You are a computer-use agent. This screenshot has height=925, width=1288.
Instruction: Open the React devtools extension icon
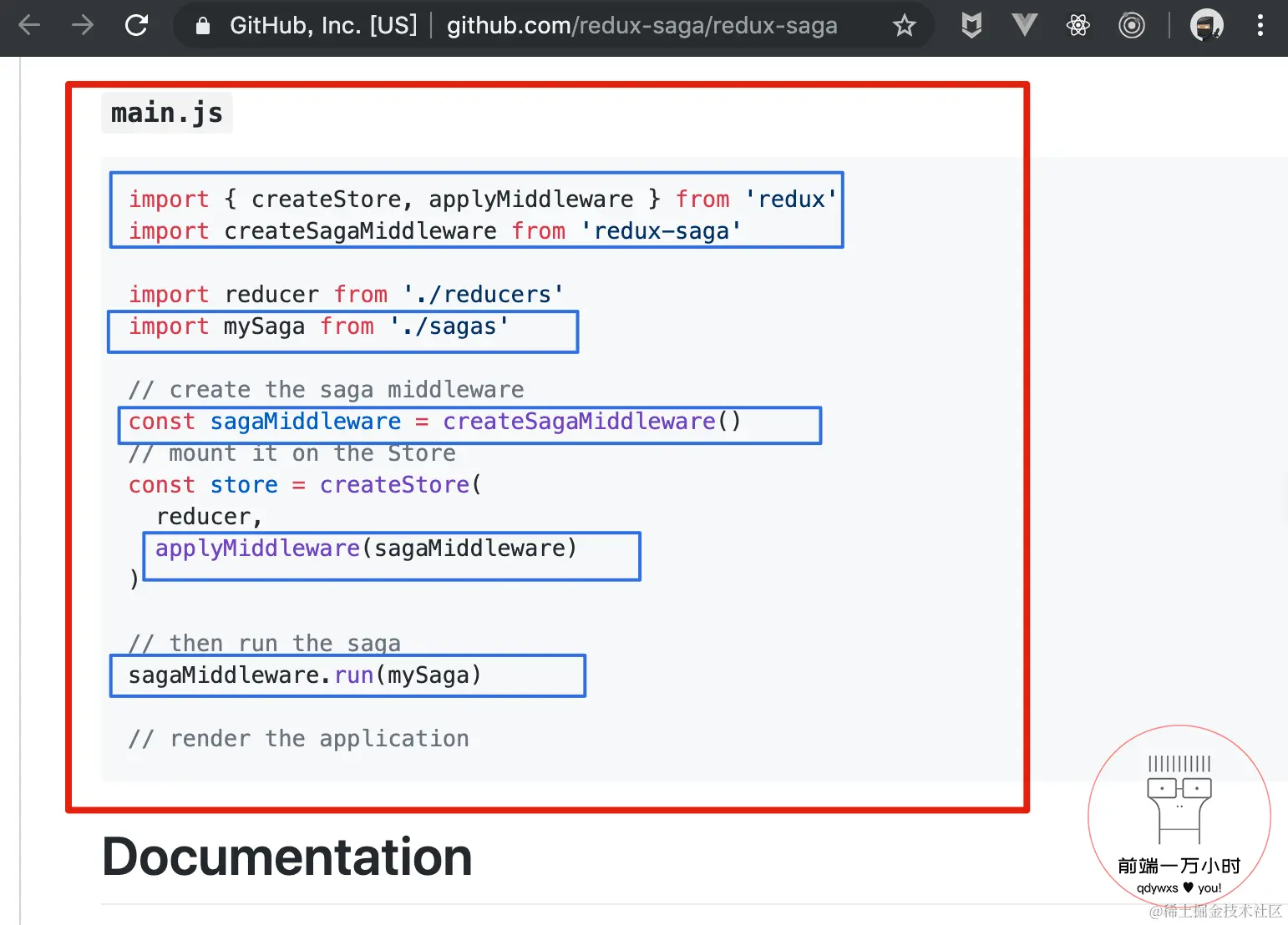click(x=1078, y=26)
